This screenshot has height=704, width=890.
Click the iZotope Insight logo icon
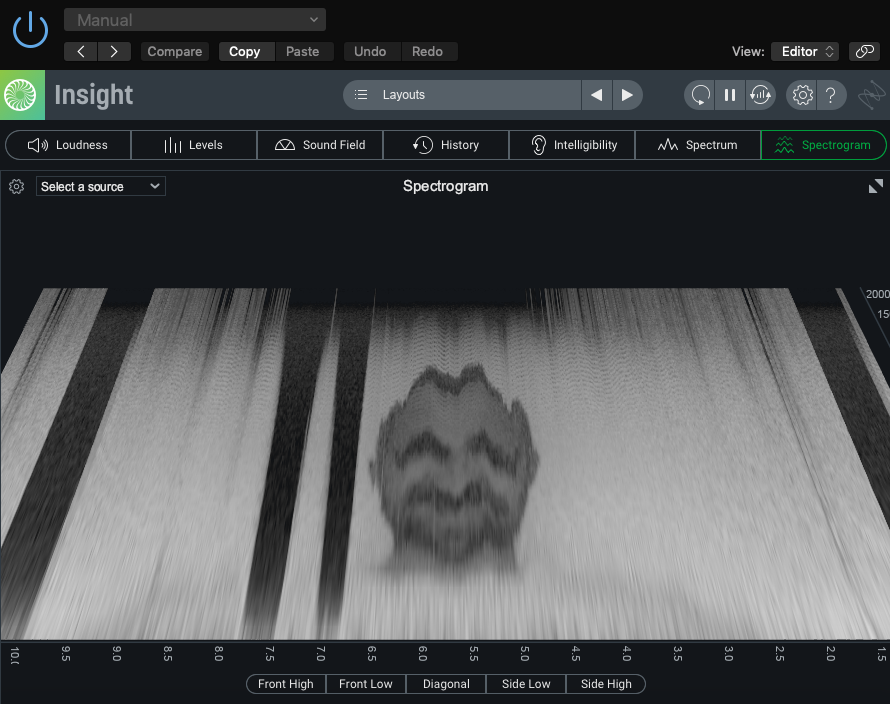pyautogui.click(x=20, y=95)
